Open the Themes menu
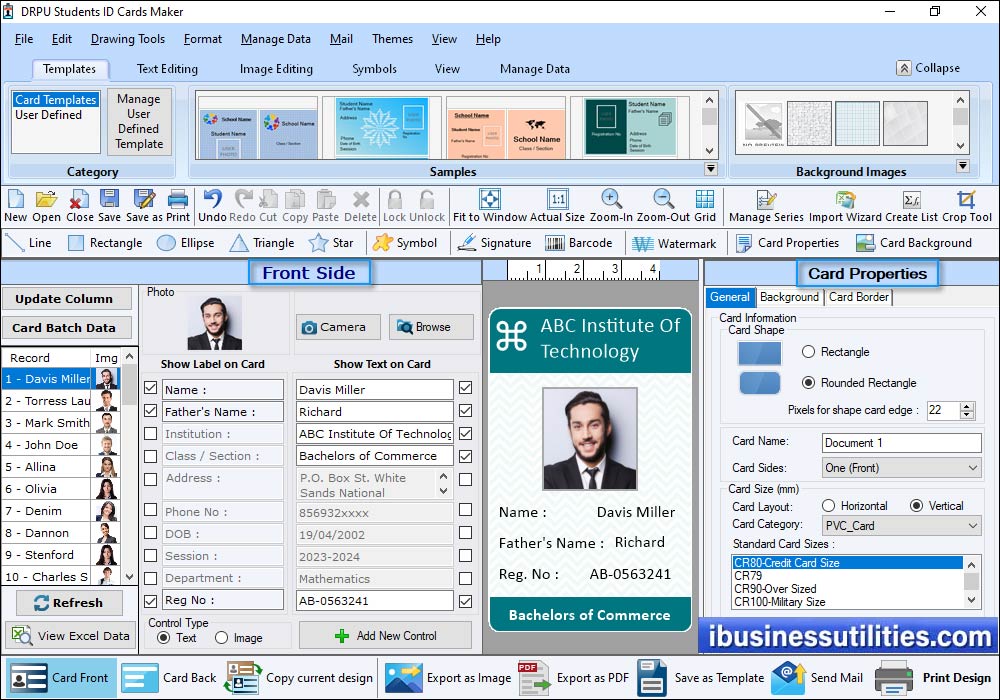Screen dimensions: 1000x700 [x=391, y=39]
